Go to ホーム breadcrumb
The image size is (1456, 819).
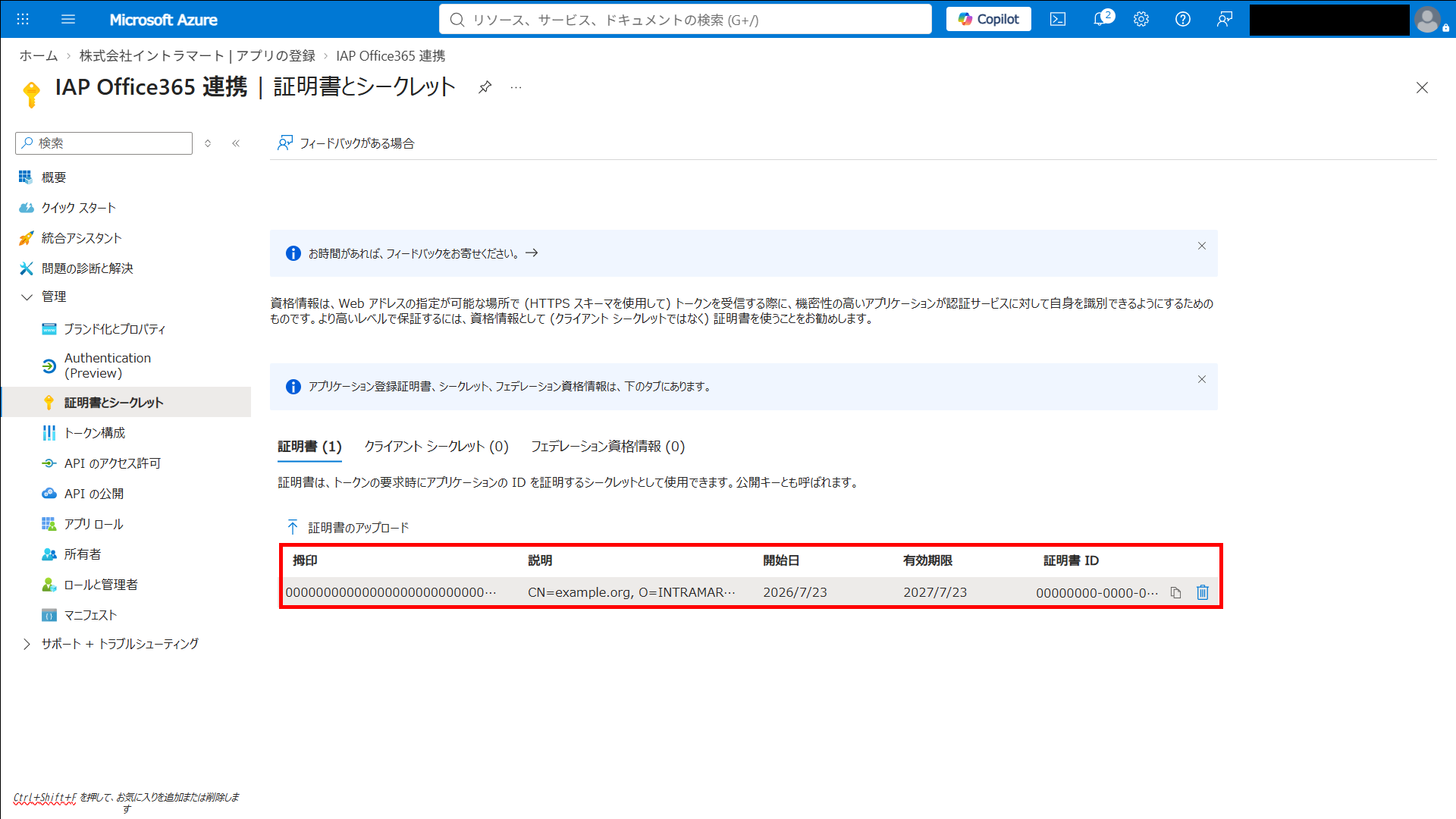point(39,56)
